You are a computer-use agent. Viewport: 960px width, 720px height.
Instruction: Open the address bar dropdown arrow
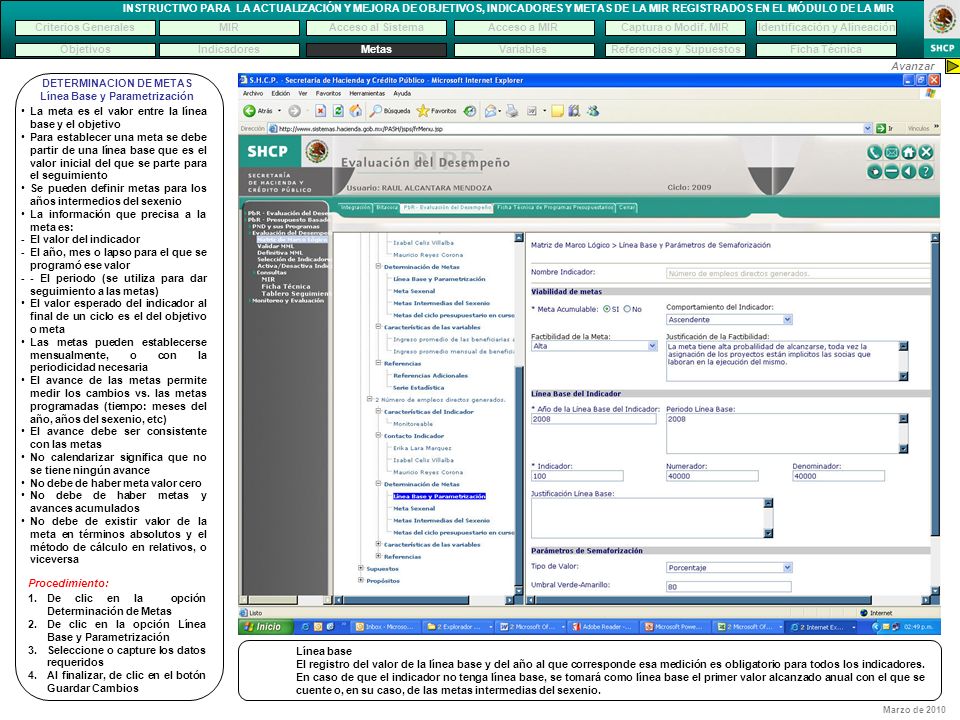click(867, 129)
